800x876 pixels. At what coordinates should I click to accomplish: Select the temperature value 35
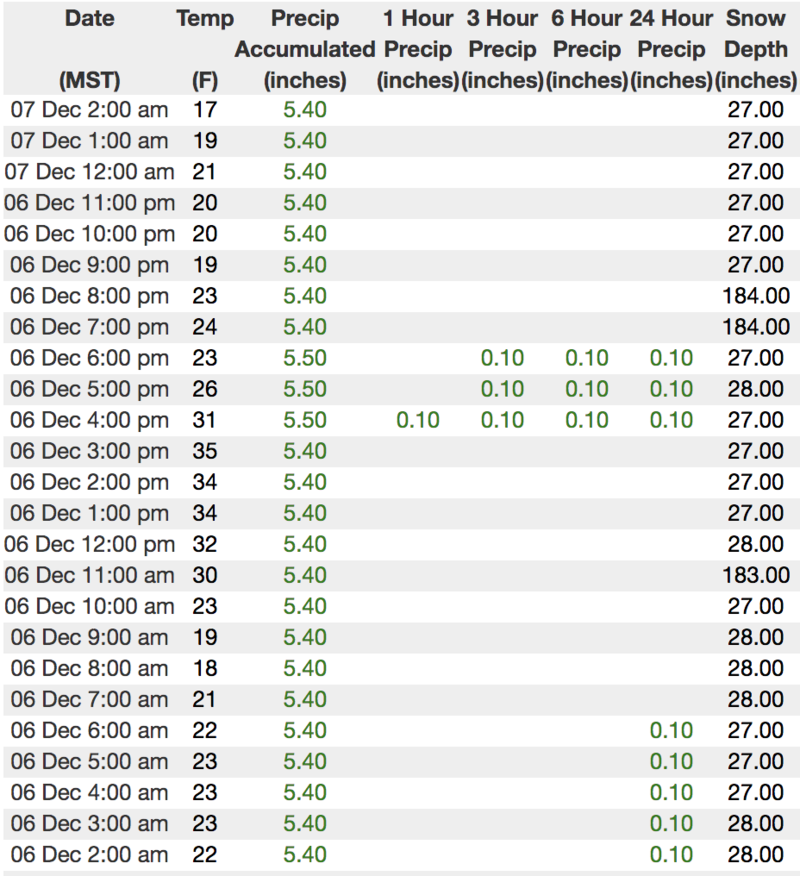point(204,451)
